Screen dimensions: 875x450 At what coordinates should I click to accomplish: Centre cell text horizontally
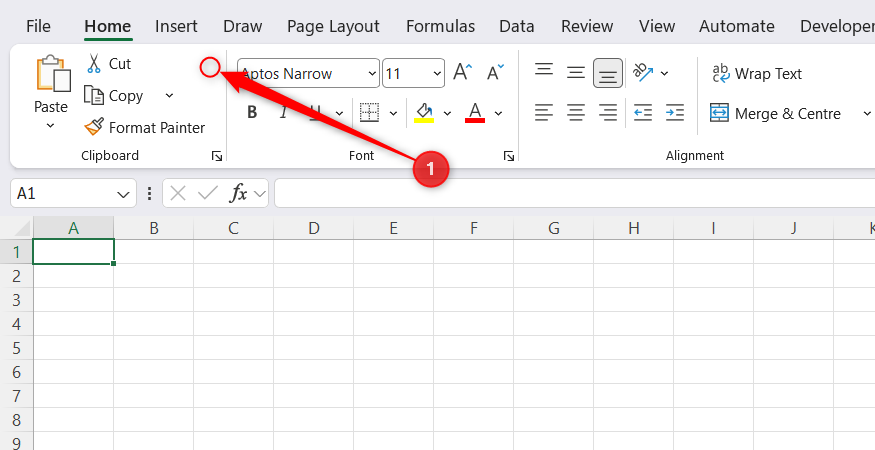pos(576,113)
